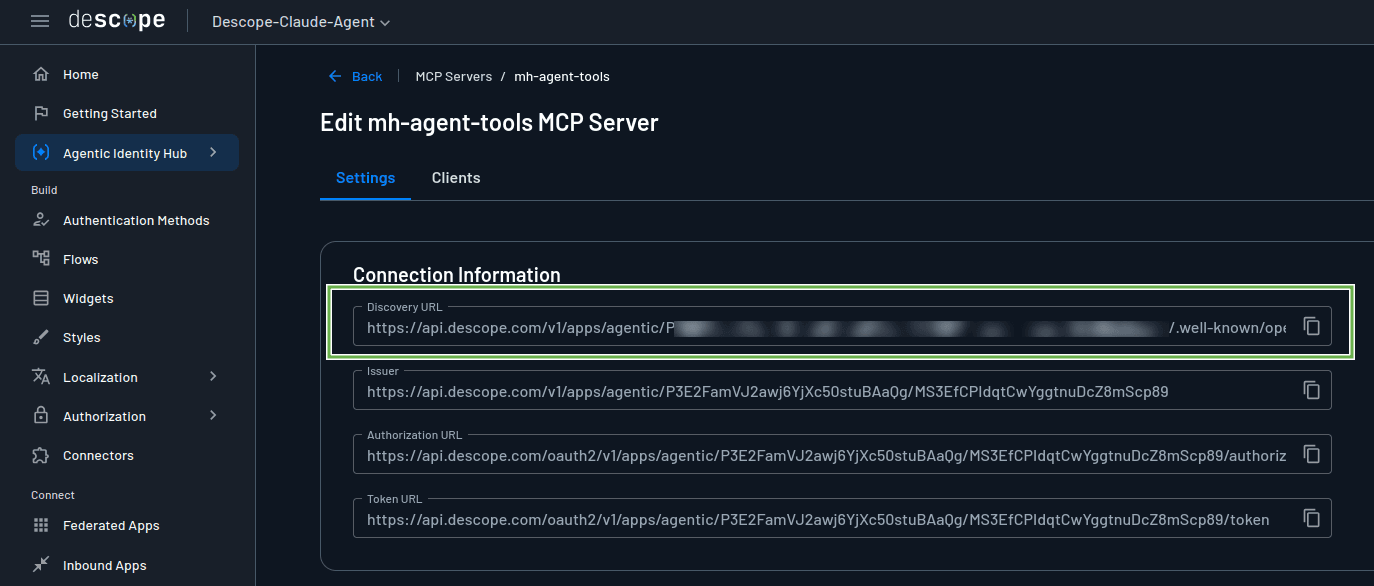Image resolution: width=1374 pixels, height=586 pixels.
Task: Click the Flows icon in sidebar
Action: coord(41,259)
